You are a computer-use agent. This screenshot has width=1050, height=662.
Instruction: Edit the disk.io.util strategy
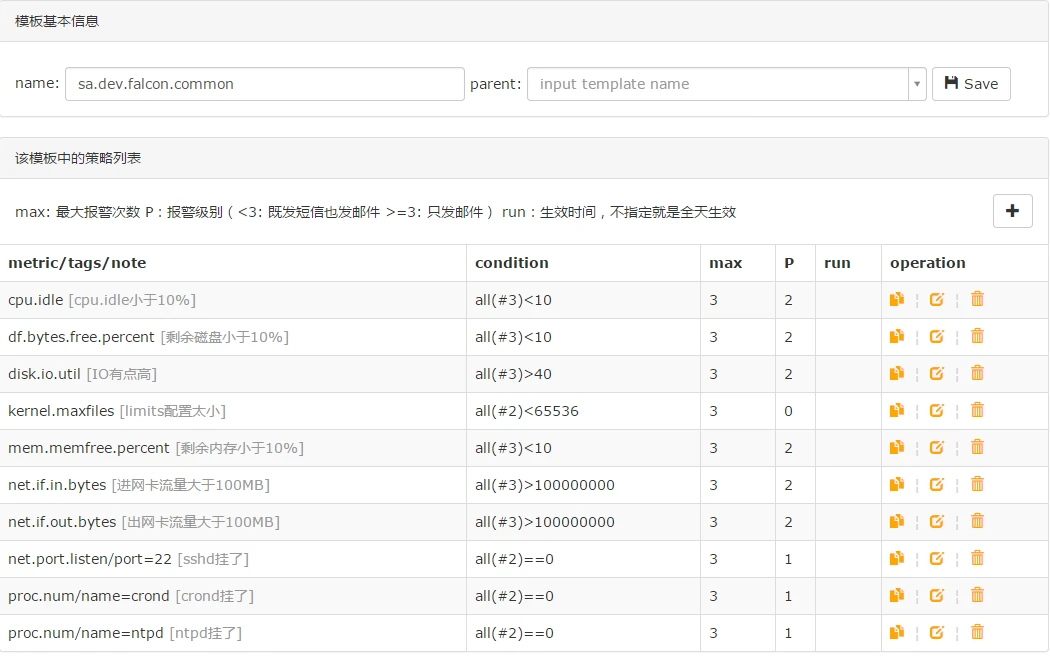pos(937,373)
